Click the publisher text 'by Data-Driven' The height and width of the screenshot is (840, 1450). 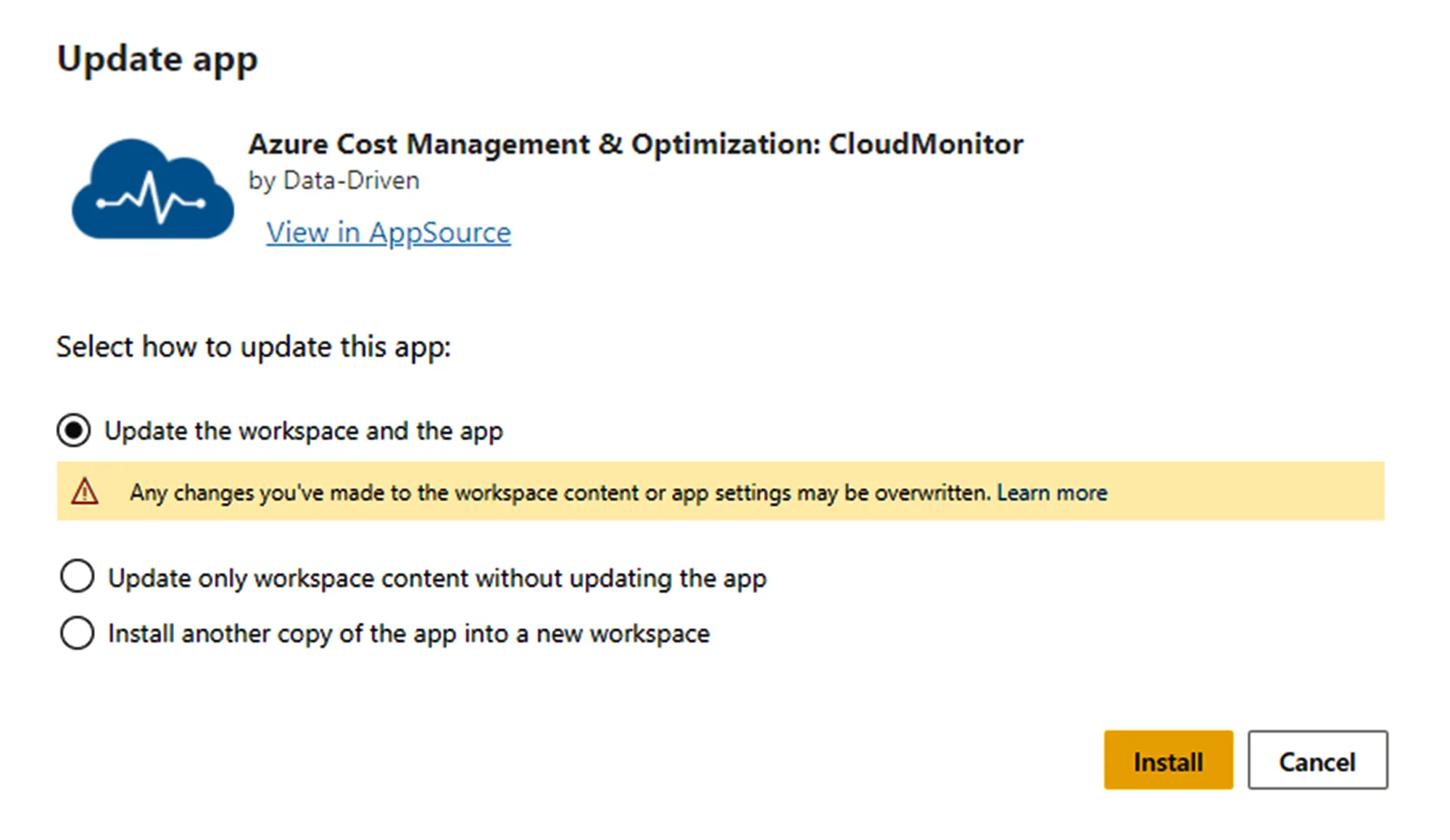334,180
